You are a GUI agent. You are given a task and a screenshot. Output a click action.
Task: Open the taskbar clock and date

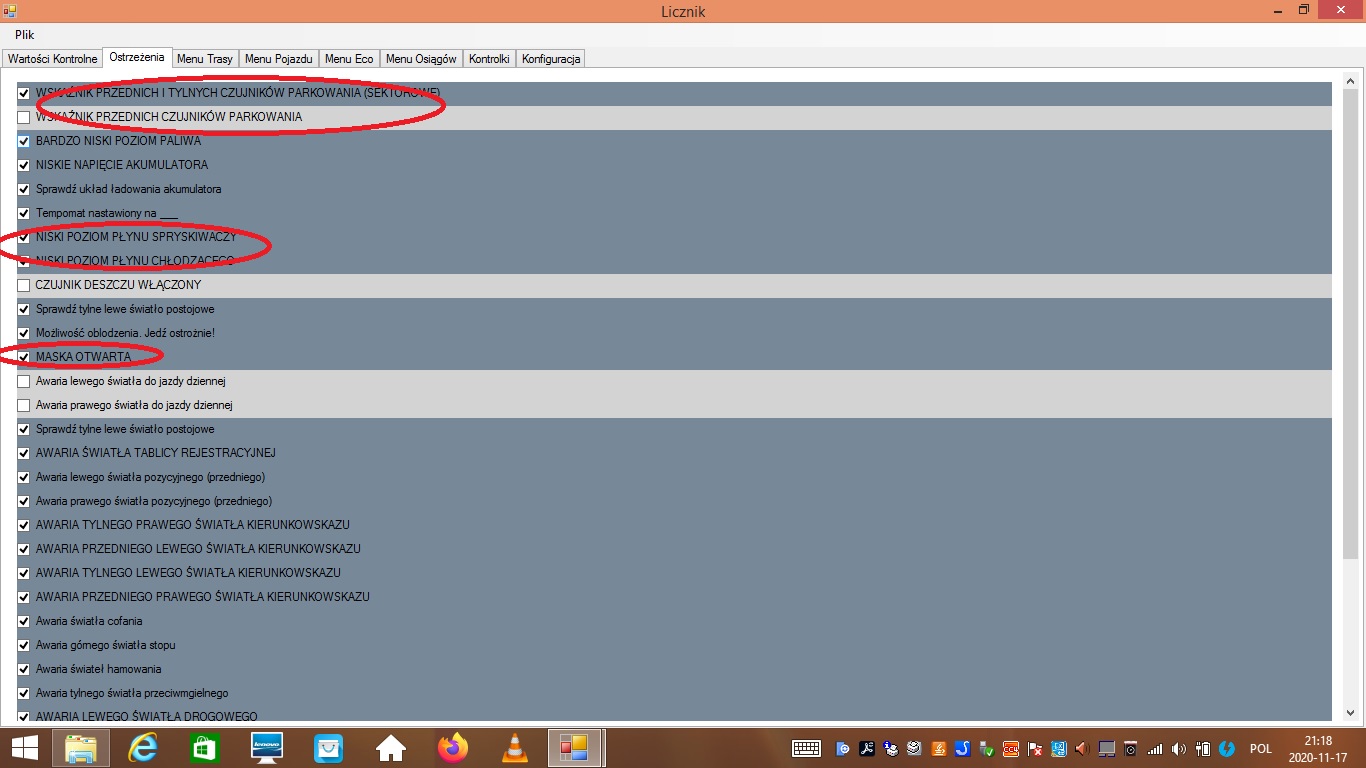coord(1318,748)
